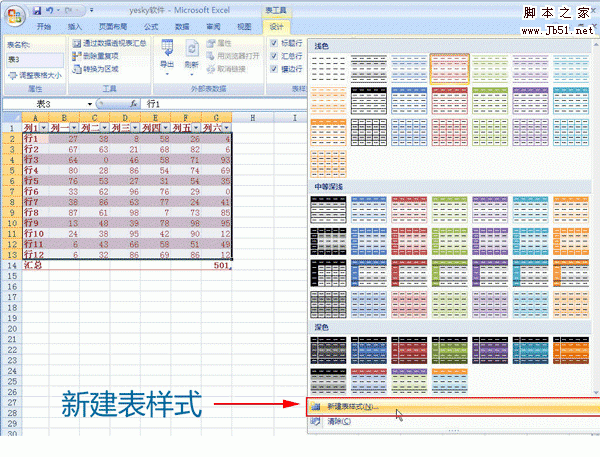The image size is (600, 457).
Task: Switch to the 公式 ribbon tab
Action: point(151,26)
